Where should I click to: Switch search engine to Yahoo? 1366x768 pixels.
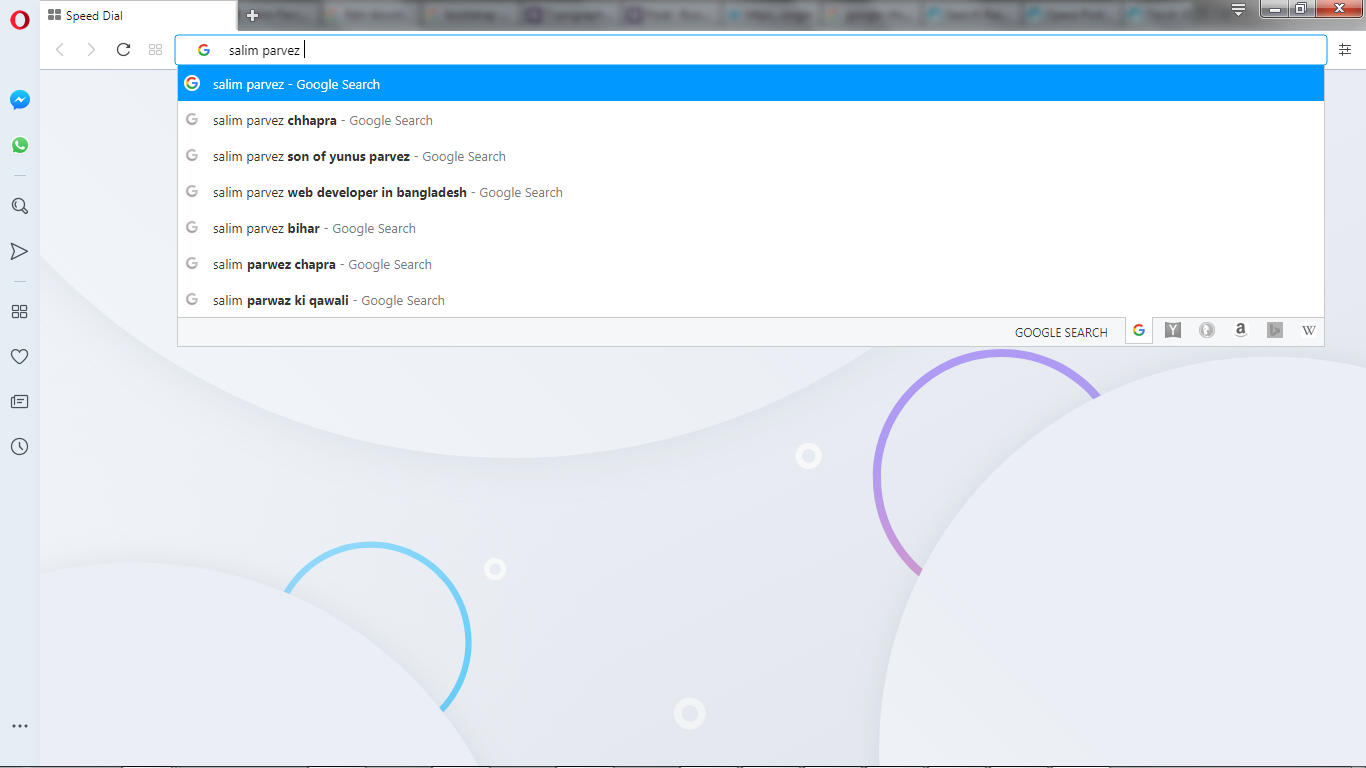point(1173,331)
